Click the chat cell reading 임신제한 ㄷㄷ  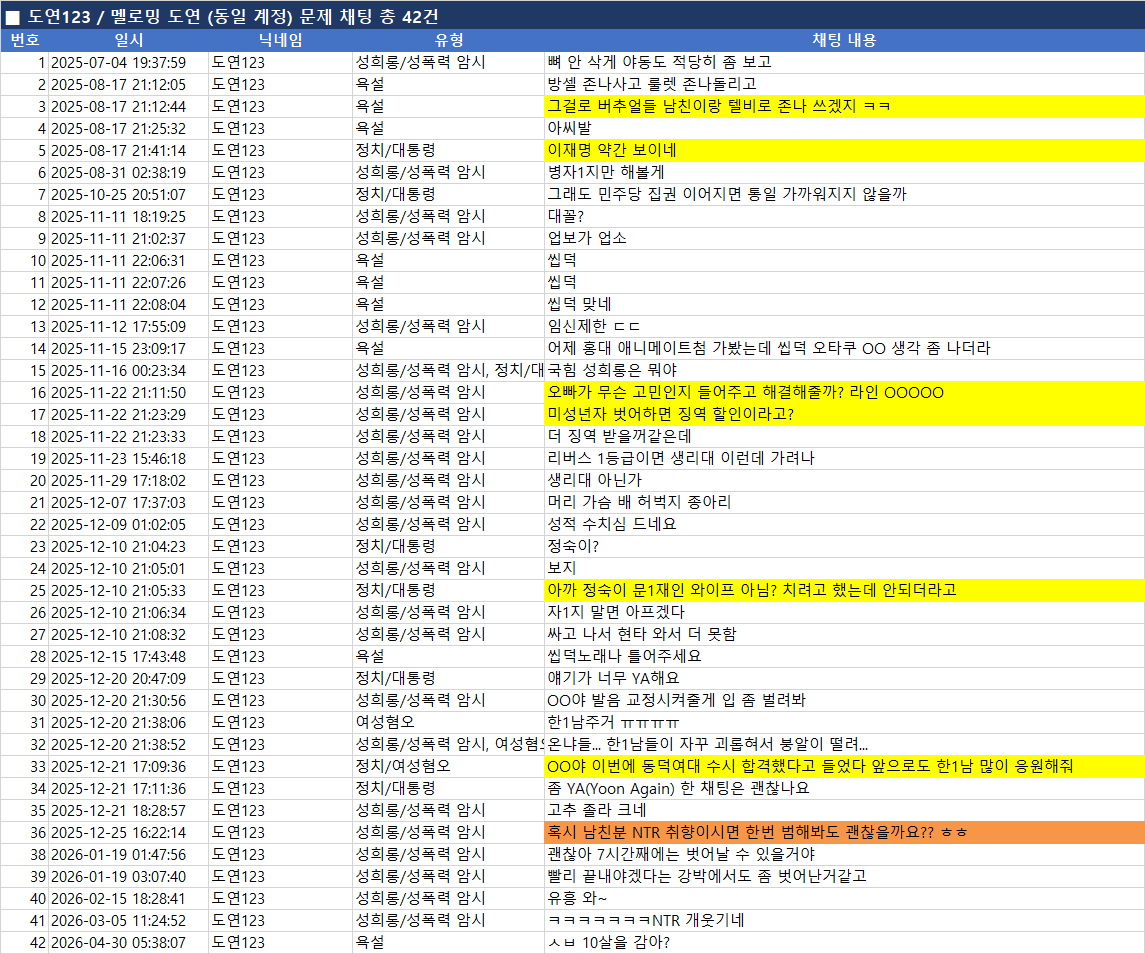click(x=844, y=327)
